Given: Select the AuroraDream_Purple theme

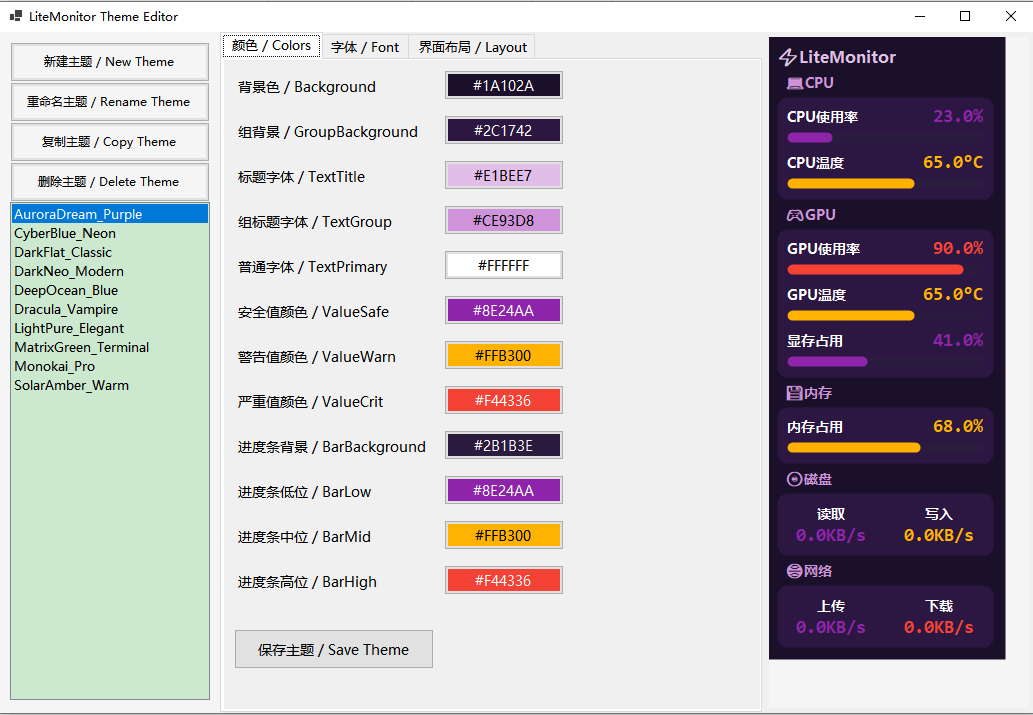Looking at the screenshot, I should point(110,214).
